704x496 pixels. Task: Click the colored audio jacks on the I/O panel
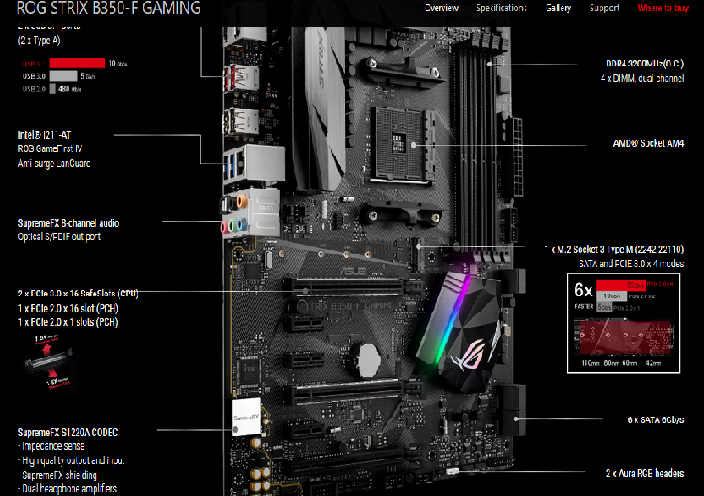pyautogui.click(x=234, y=214)
